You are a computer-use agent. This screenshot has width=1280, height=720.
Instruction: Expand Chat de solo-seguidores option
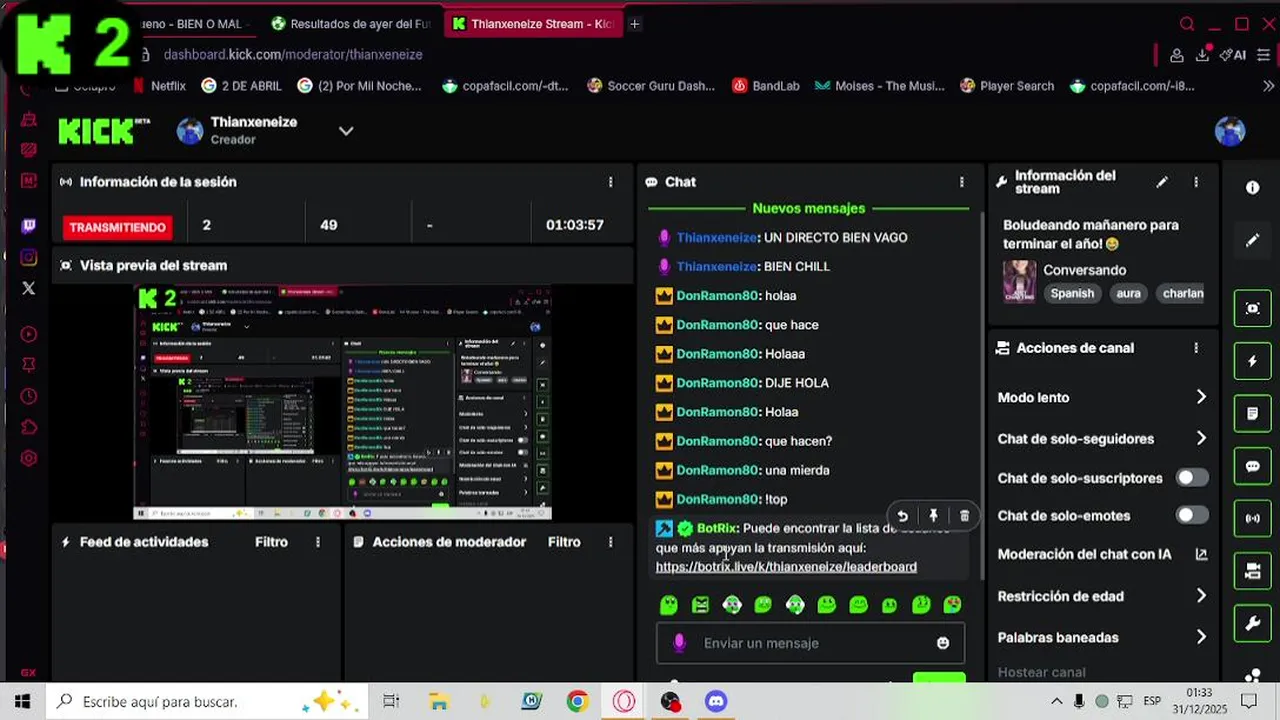(1201, 438)
